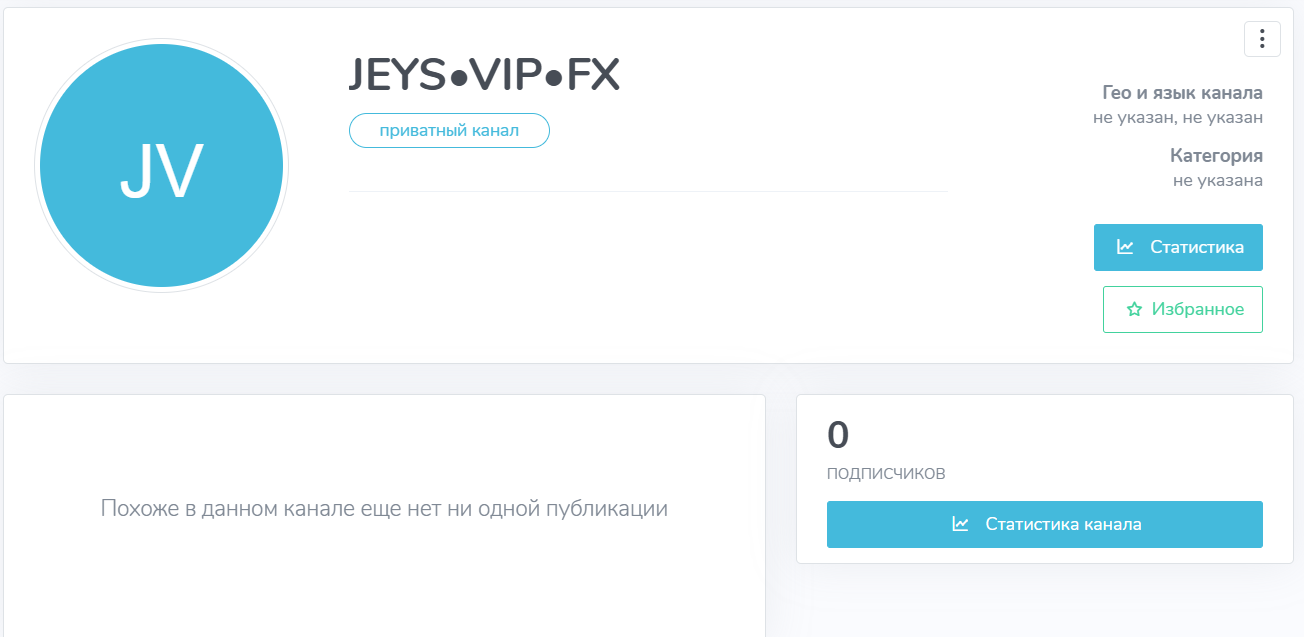Viewport: 1304px width, 637px height.
Task: Open the JEYS•VIP•FX channel title
Action: point(484,76)
